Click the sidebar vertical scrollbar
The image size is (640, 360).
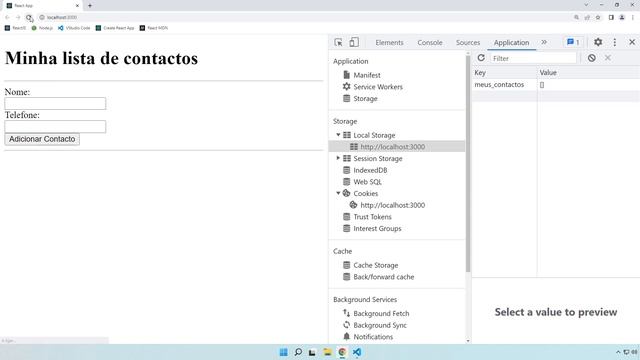(468, 163)
